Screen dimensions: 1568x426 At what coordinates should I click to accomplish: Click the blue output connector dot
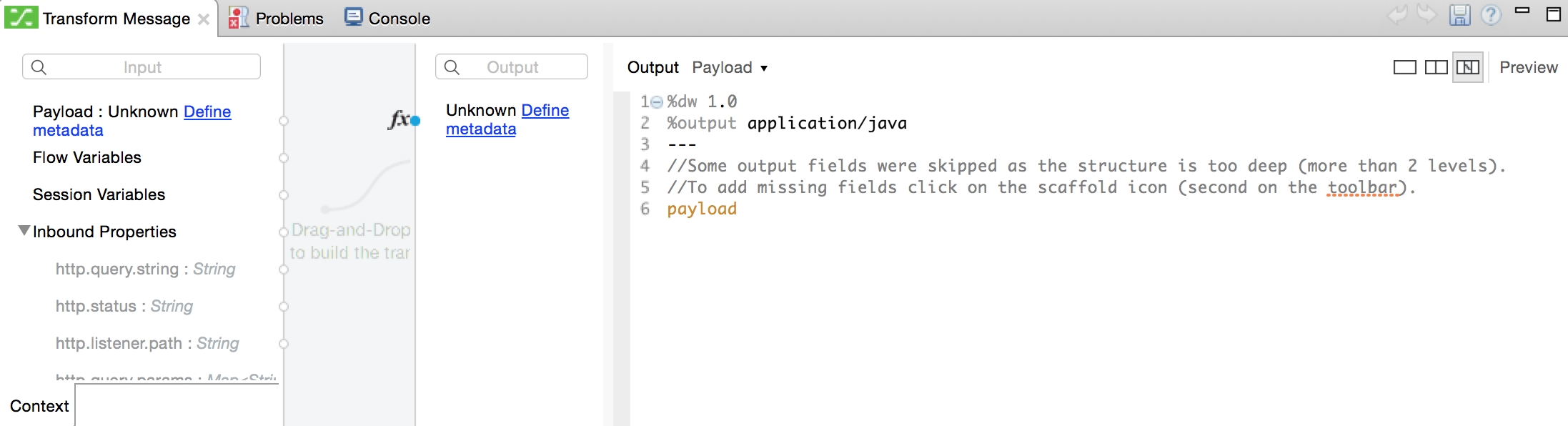coord(415,121)
